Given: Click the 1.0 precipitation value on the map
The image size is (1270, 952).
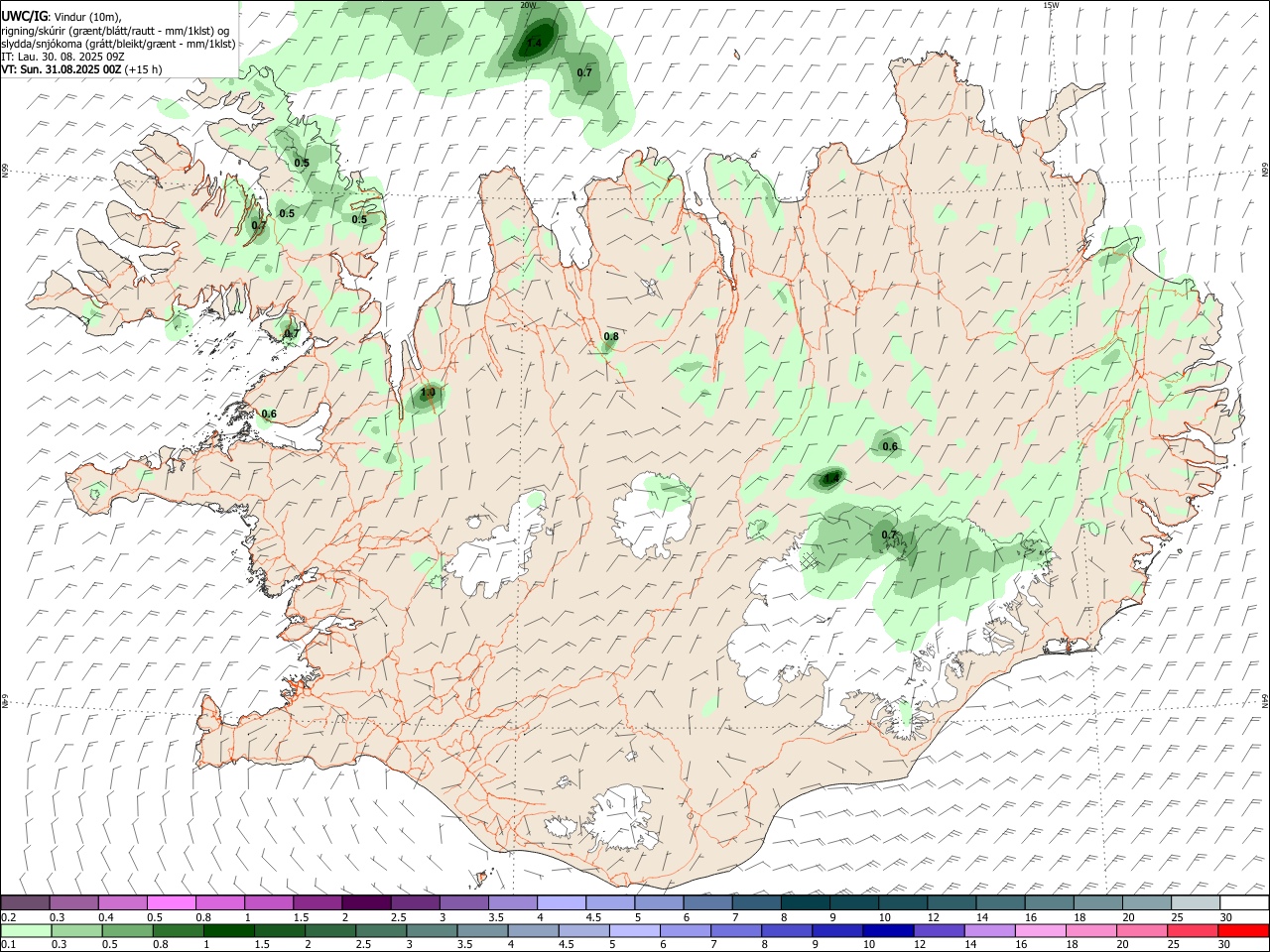Looking at the screenshot, I should coord(428,393).
